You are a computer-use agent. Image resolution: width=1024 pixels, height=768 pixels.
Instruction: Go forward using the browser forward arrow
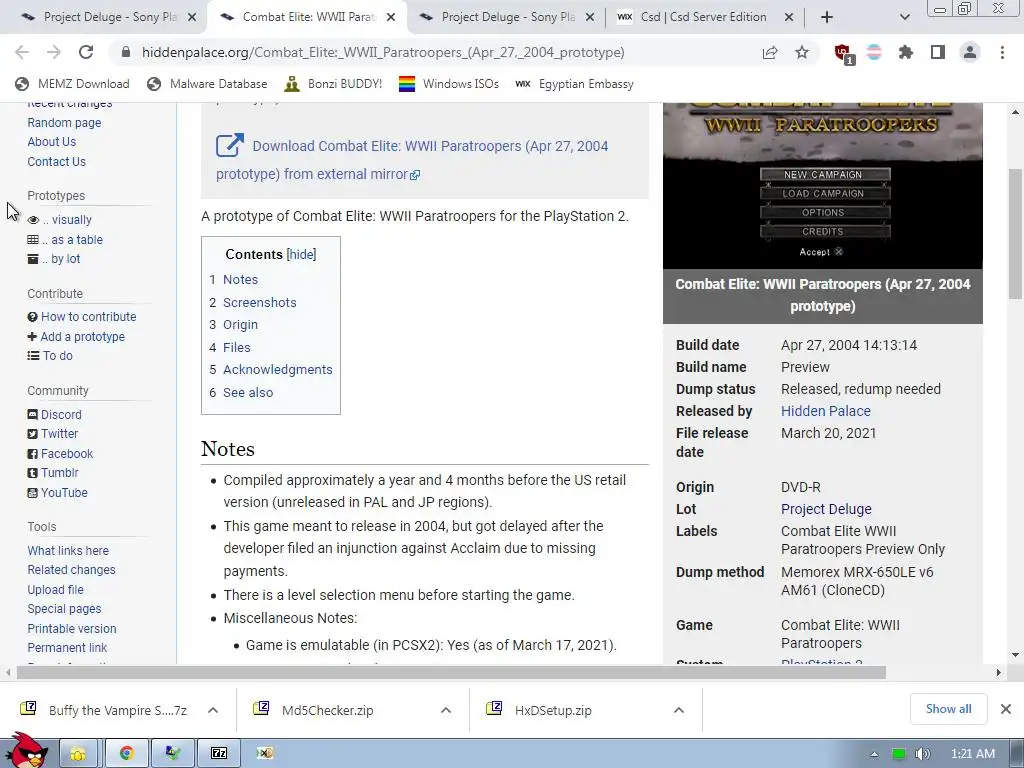pos(54,52)
